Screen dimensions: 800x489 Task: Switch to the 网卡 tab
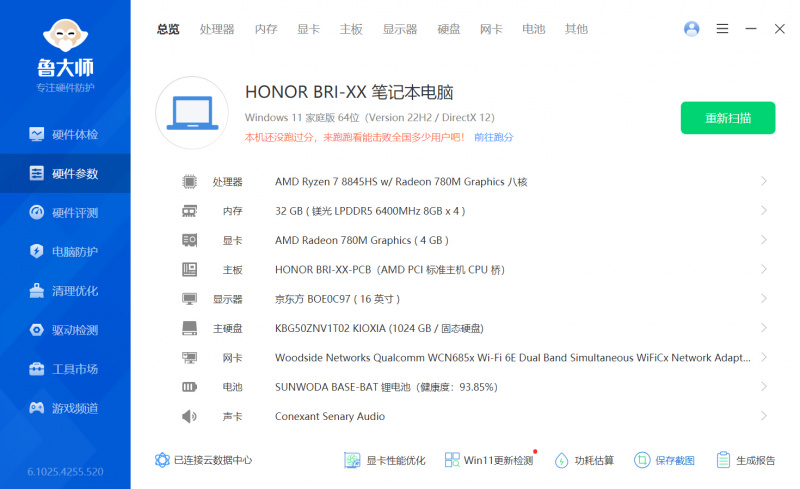pos(491,29)
